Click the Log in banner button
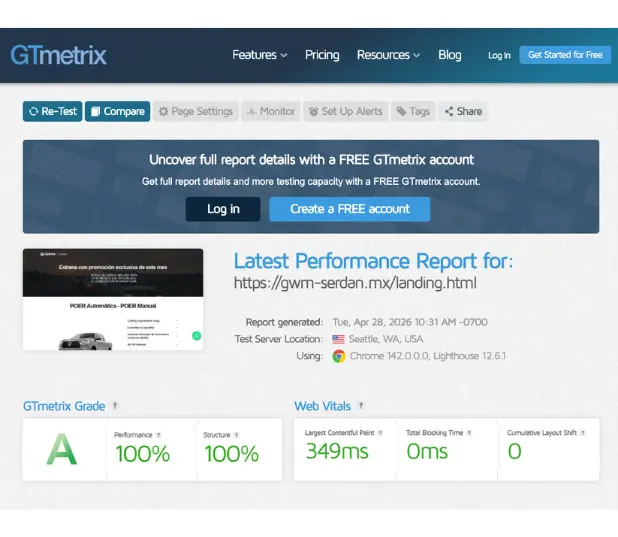Image resolution: width=618 pixels, height=537 pixels. [x=223, y=209]
